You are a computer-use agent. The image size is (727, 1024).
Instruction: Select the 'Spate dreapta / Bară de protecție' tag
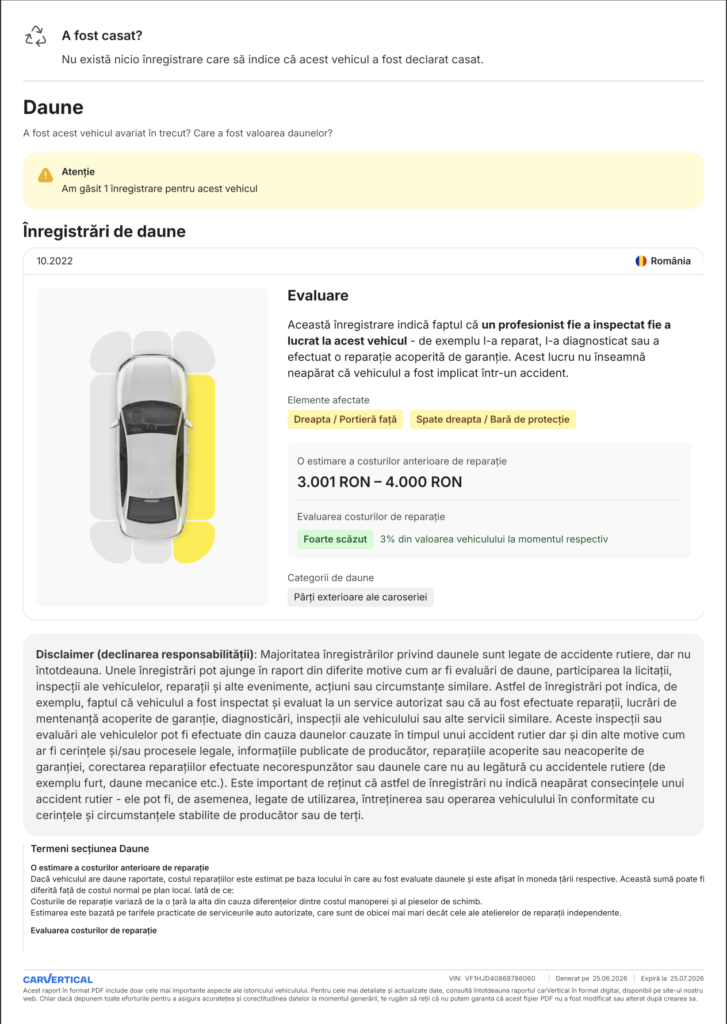(x=493, y=419)
